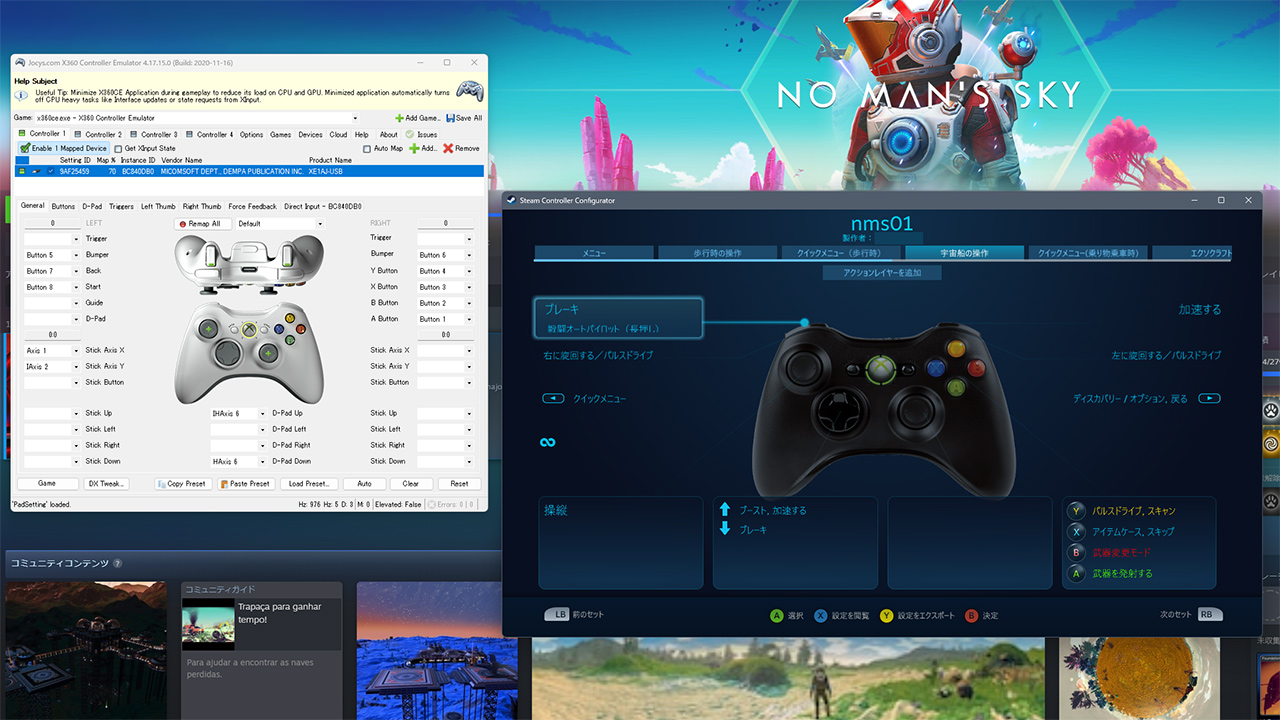Toggle checkbox in the 9AF25459 device row
Screen dimensions: 1280x720
[x=50, y=171]
